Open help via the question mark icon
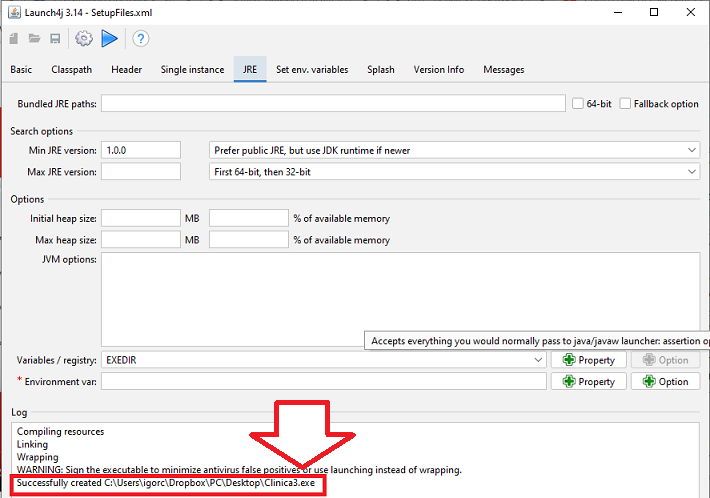The width and height of the screenshot is (710, 498). [141, 38]
